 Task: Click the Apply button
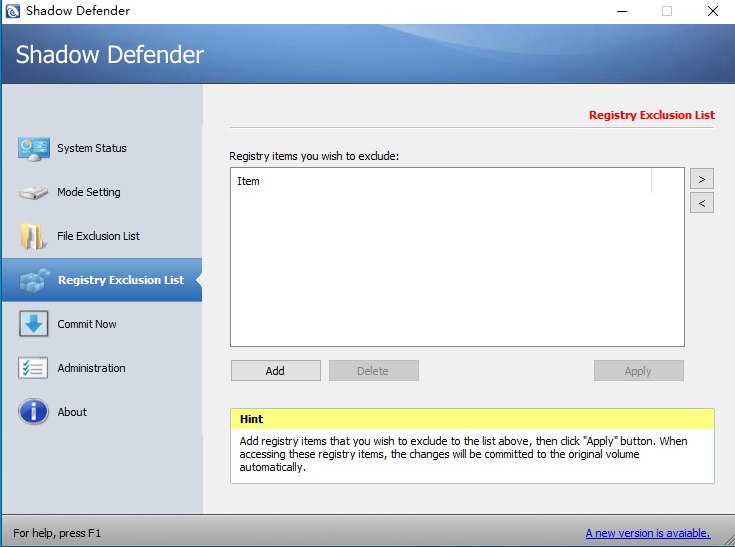pos(638,371)
